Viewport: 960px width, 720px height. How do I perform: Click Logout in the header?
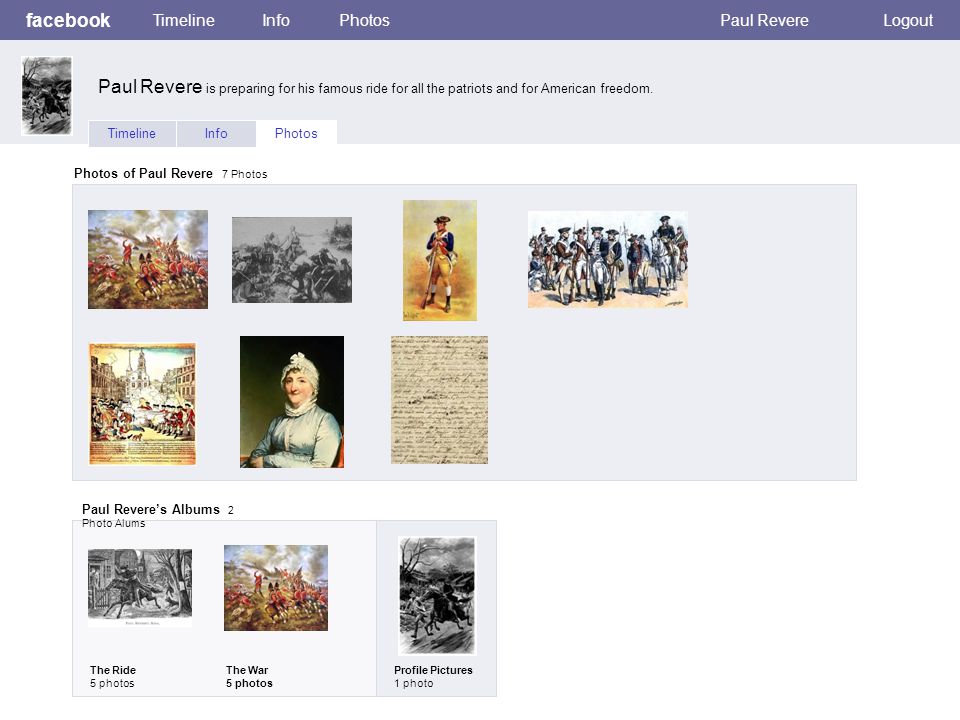908,20
